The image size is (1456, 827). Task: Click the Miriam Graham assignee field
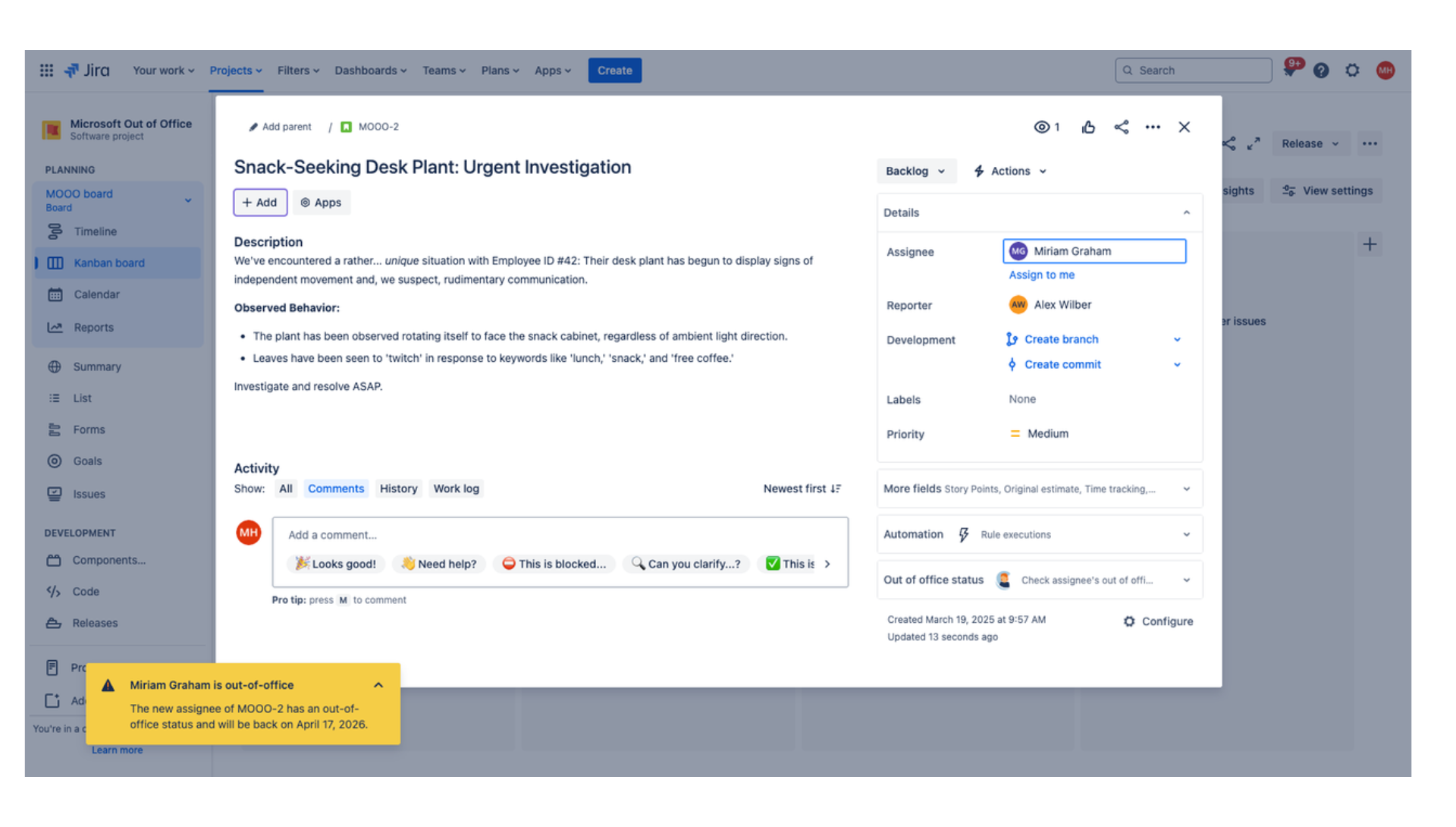pos(1094,251)
